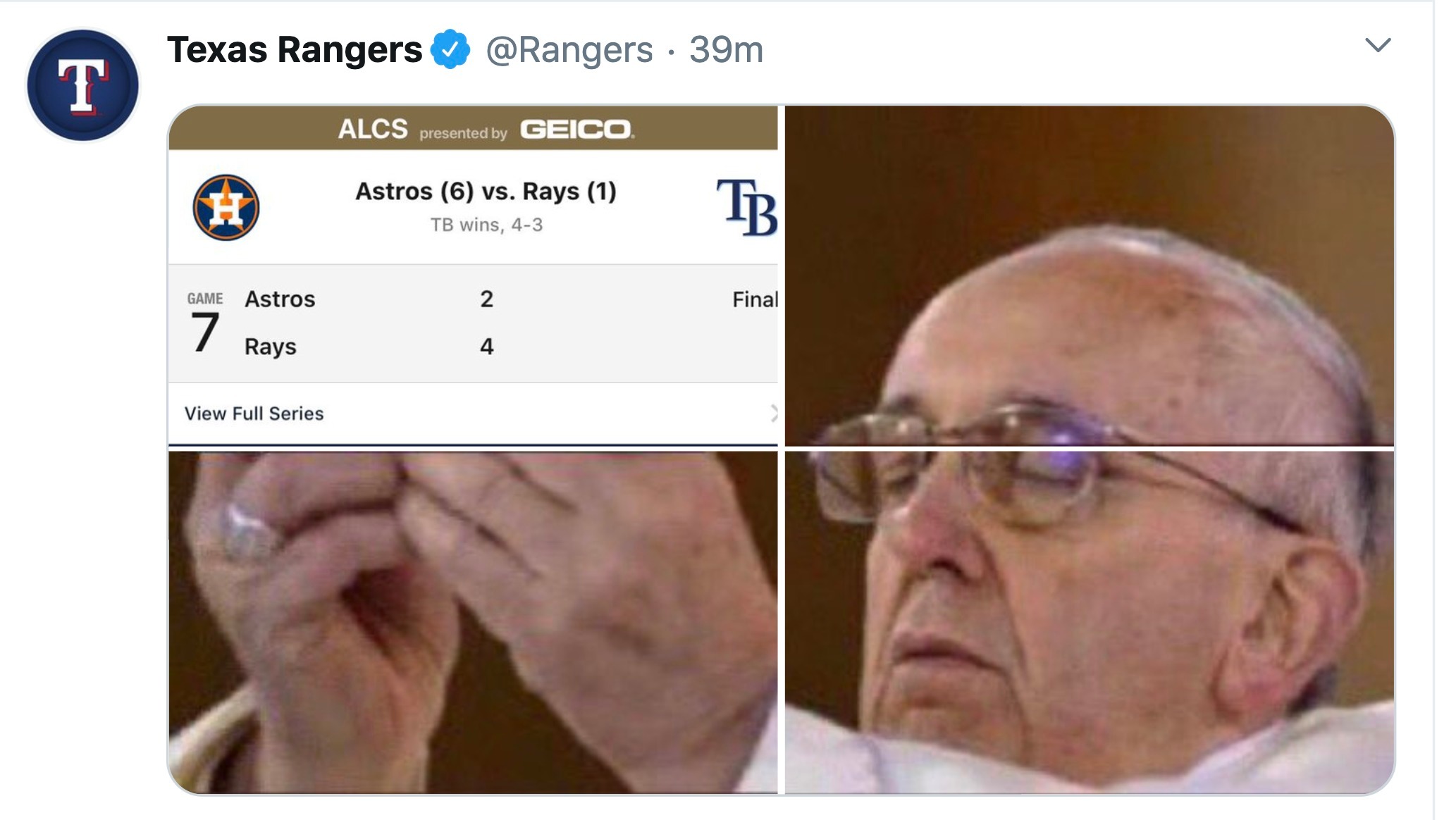Select the View Full Series text

tap(254, 414)
